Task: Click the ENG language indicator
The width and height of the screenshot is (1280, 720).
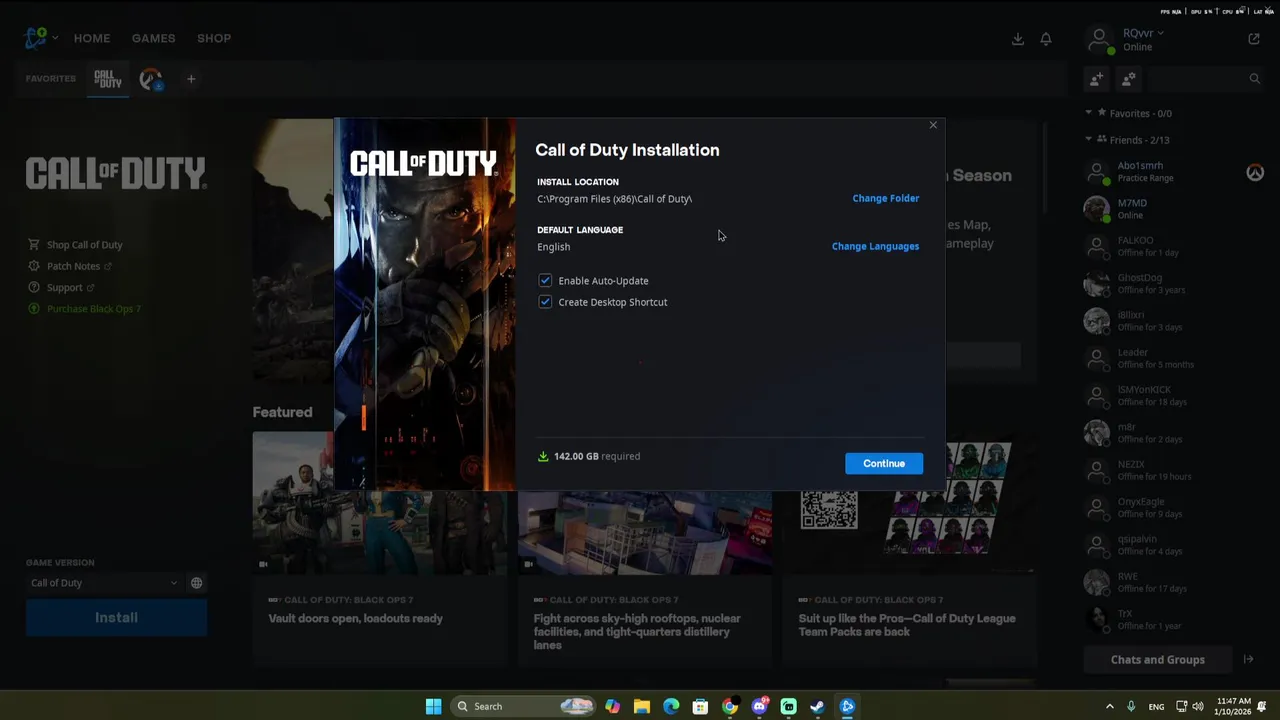Action: 1156,706
